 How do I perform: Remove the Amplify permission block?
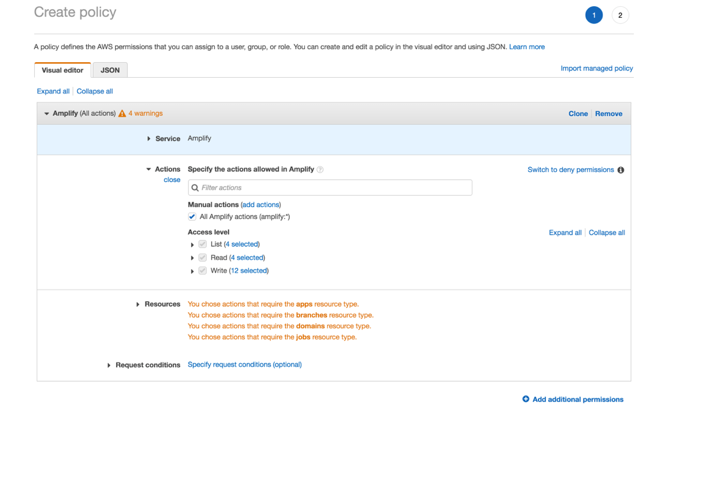(x=609, y=113)
